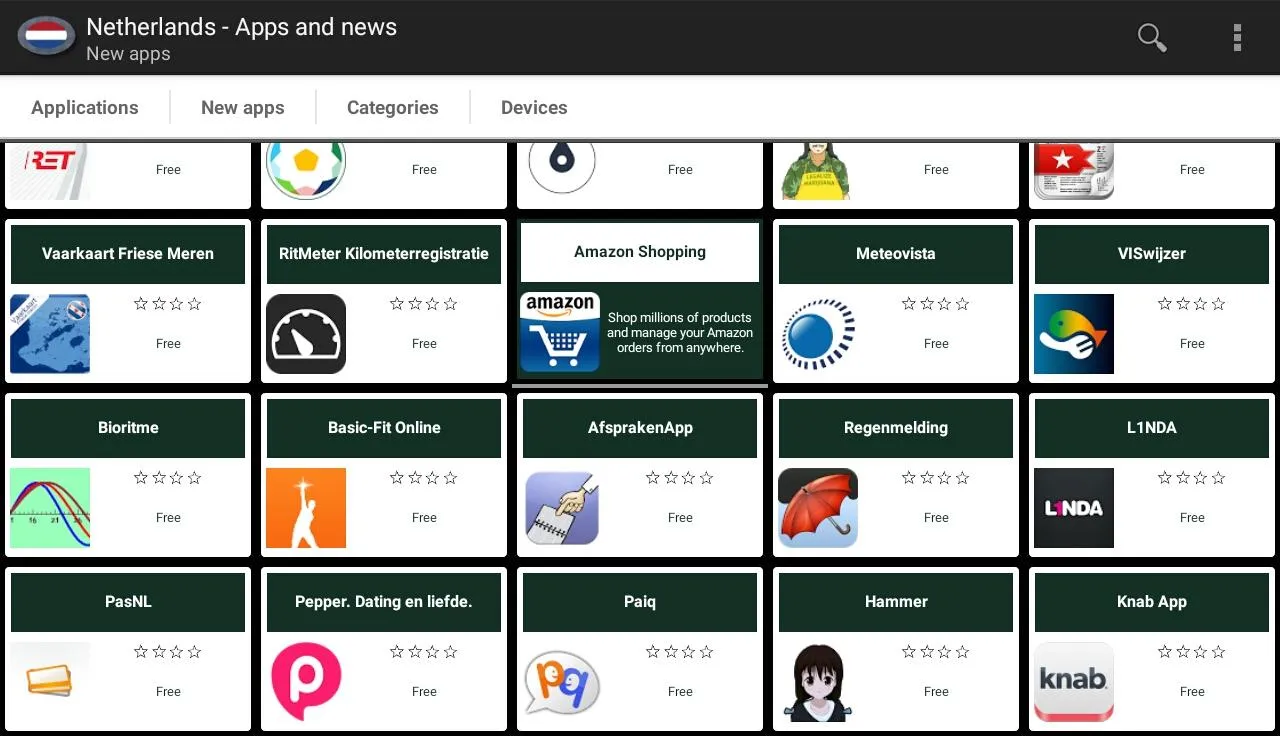Viewport: 1280px width, 736px height.
Task: Select the Pepper. Dating en liefde. title
Action: click(384, 602)
